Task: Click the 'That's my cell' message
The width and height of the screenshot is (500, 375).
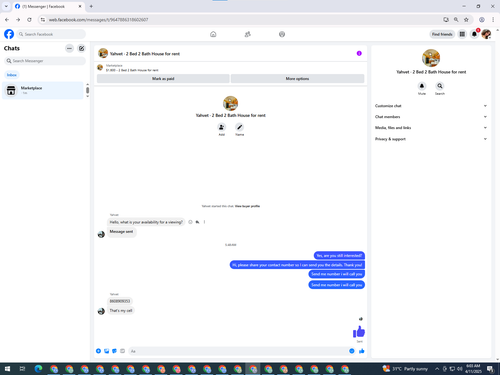Action: pos(121,311)
